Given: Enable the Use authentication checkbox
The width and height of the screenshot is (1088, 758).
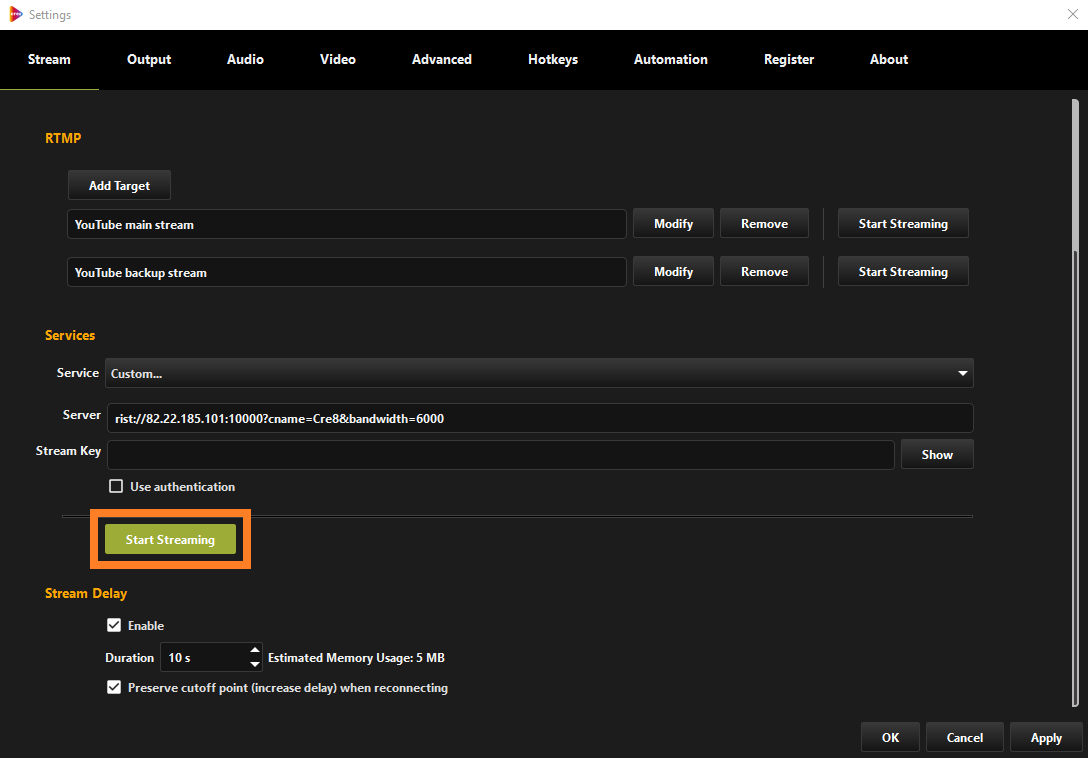Looking at the screenshot, I should [115, 486].
